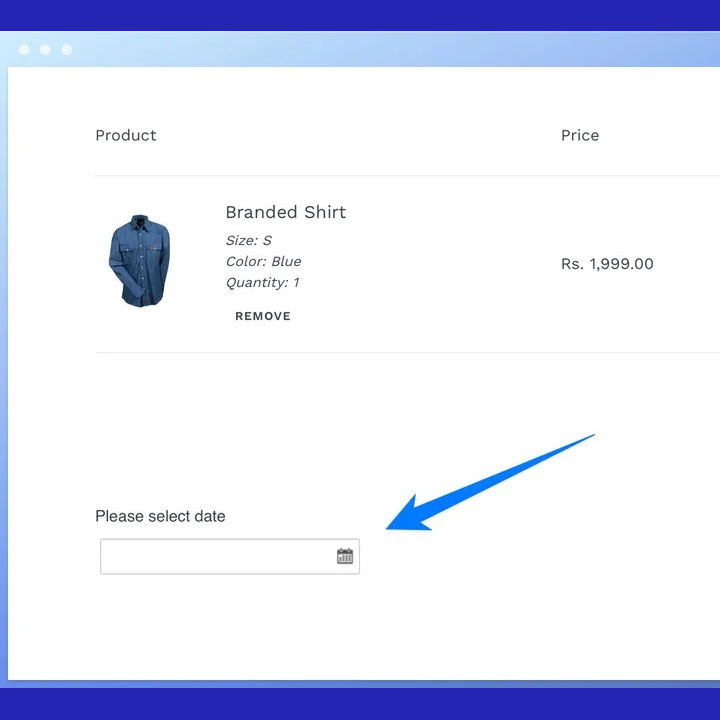Select the Rs. 1,999.00 price text

(607, 264)
